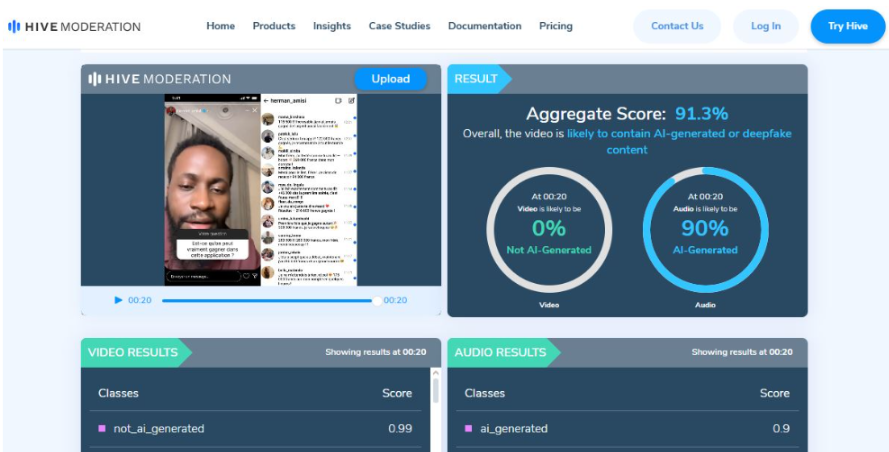Click the Log In button
This screenshot has width=889, height=452.
coord(765,26)
